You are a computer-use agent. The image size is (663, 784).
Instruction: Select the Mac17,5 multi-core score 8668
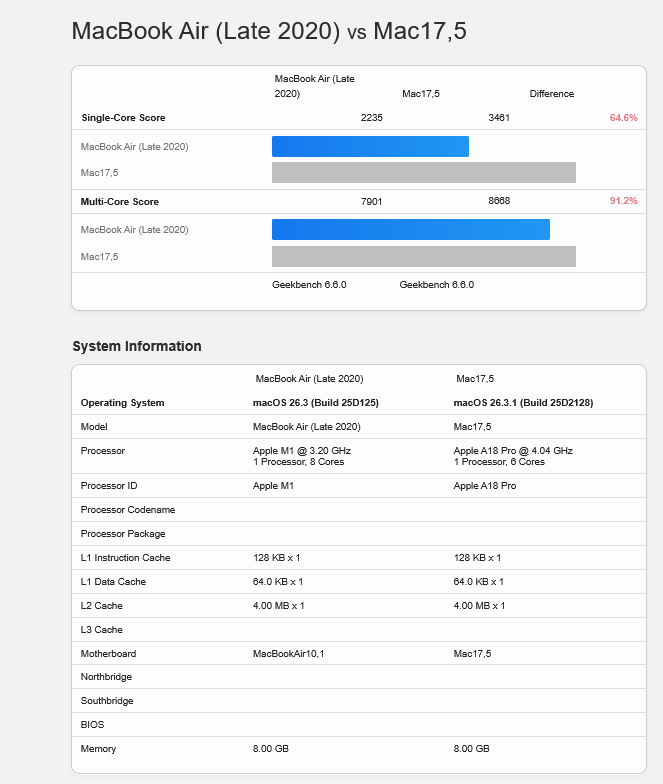(x=499, y=201)
